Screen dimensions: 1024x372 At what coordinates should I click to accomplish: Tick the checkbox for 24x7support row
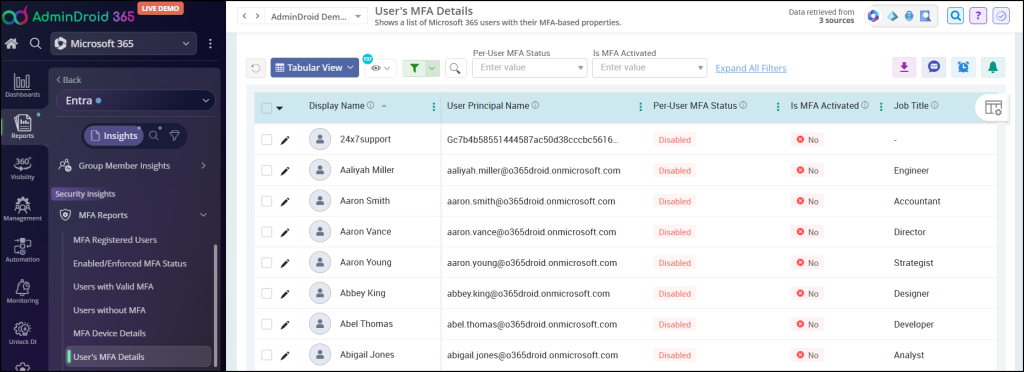pyautogui.click(x=266, y=140)
